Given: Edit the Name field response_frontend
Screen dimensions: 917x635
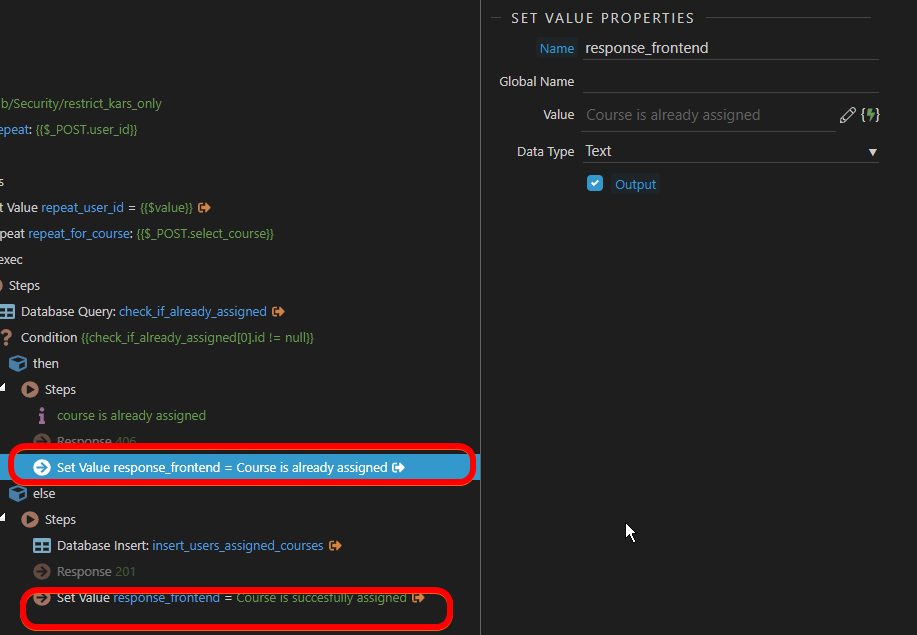Looking at the screenshot, I should (x=731, y=48).
